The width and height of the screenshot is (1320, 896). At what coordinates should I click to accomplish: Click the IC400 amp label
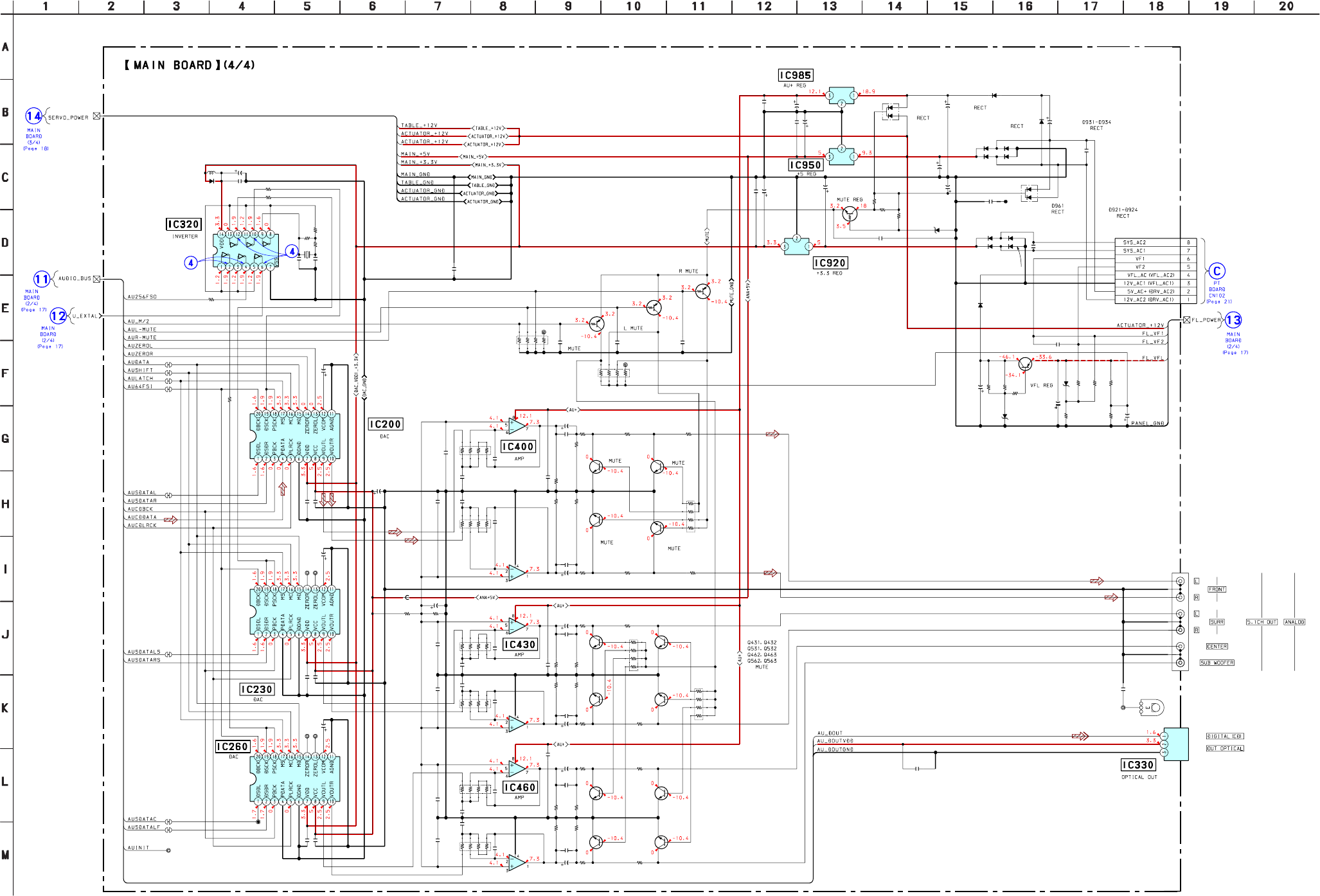518,447
